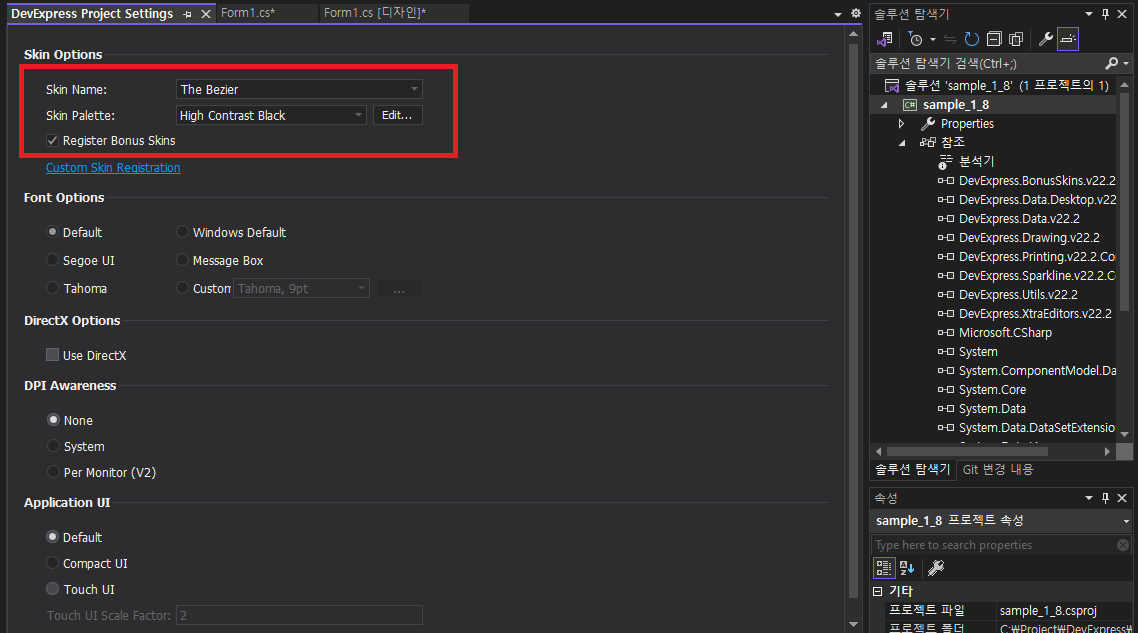Click the pending changes filter clock icon
Viewport: 1138px width, 633px height.
[x=916, y=39]
